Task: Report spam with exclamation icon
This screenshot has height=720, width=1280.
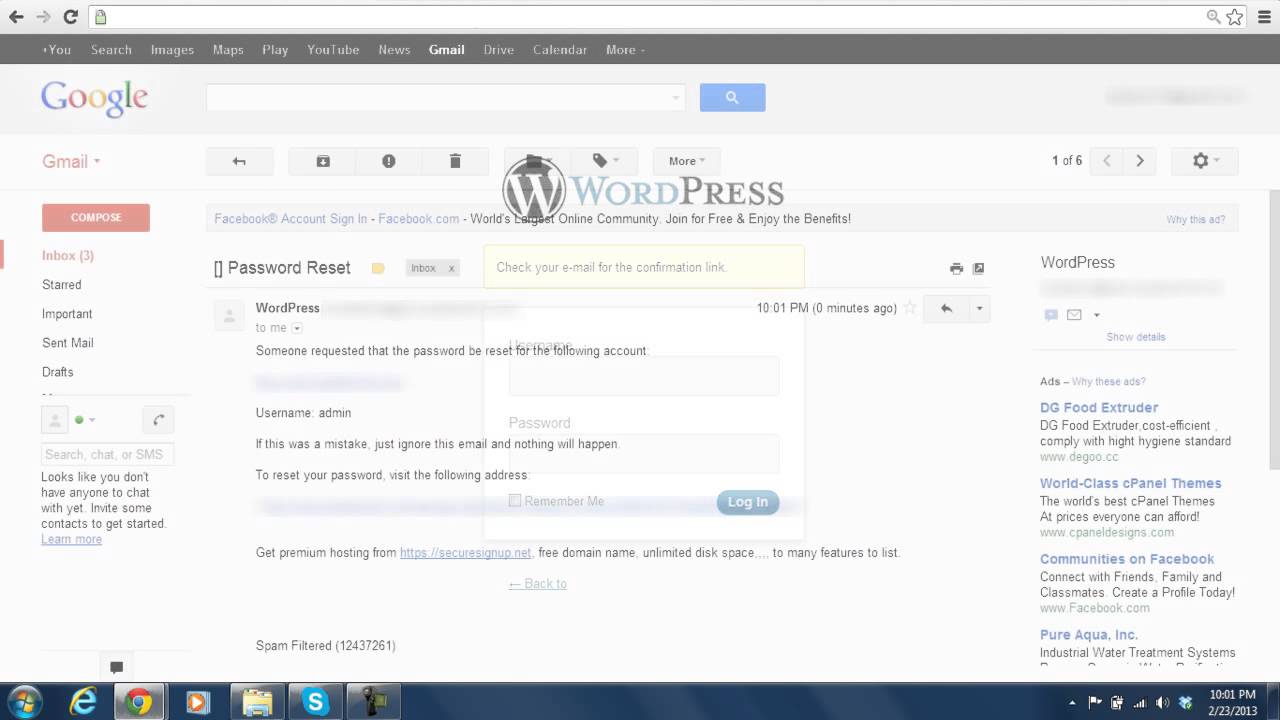Action: click(x=389, y=161)
